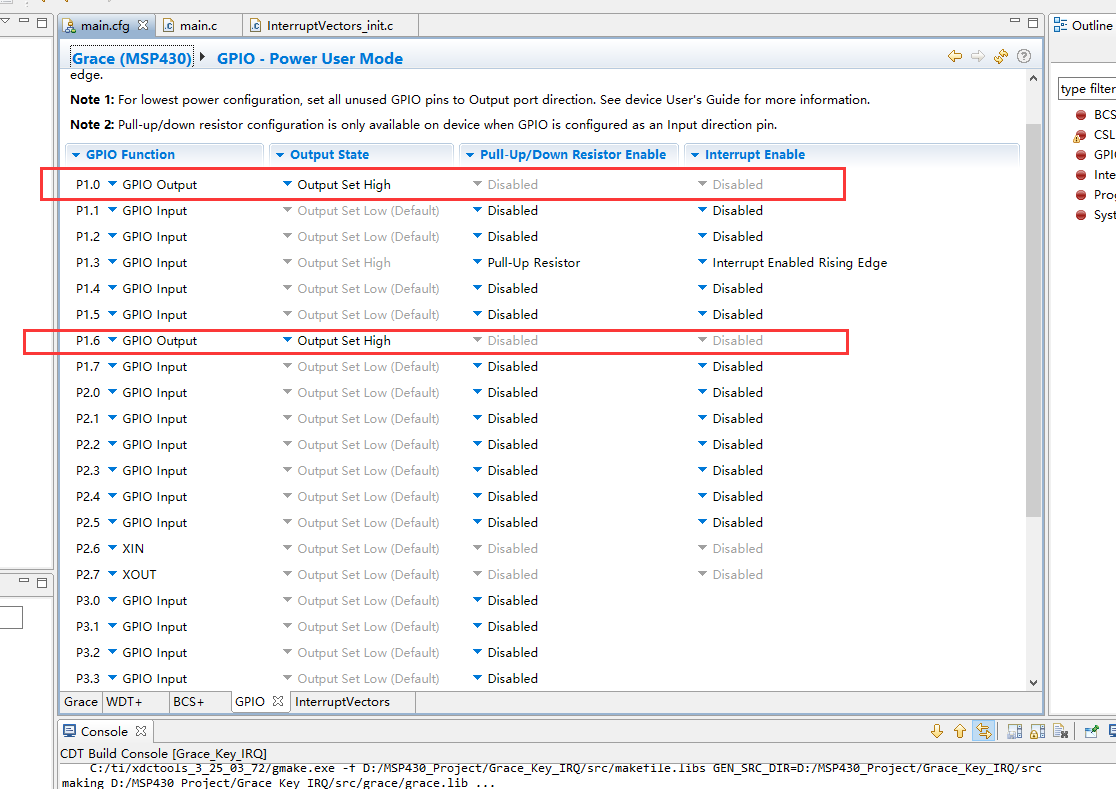Open P3.3 GPIO Input function dropdown
Viewport: 1116px width, 789px height.
click(x=112, y=678)
